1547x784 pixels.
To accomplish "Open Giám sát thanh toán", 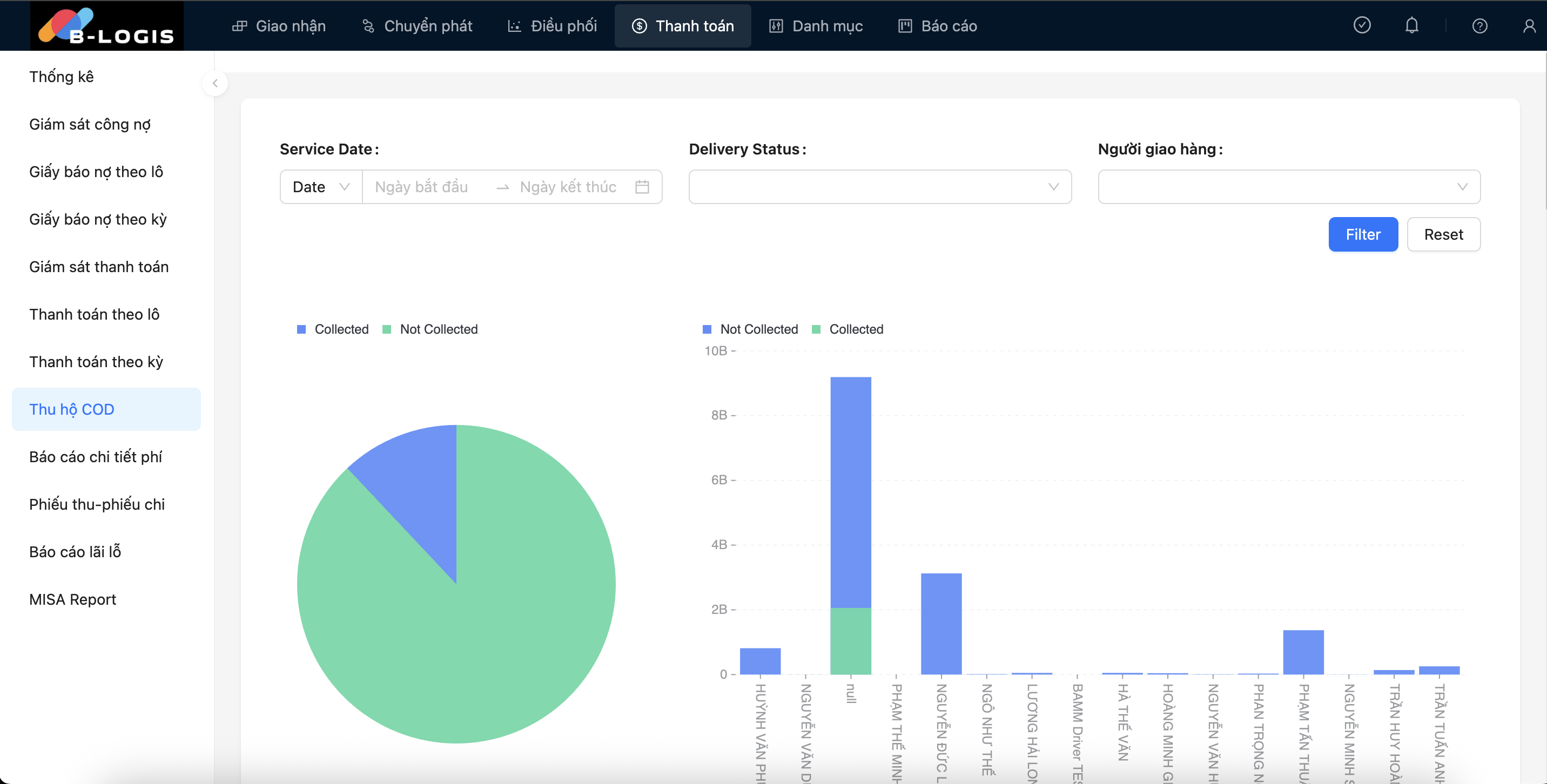I will [x=106, y=267].
